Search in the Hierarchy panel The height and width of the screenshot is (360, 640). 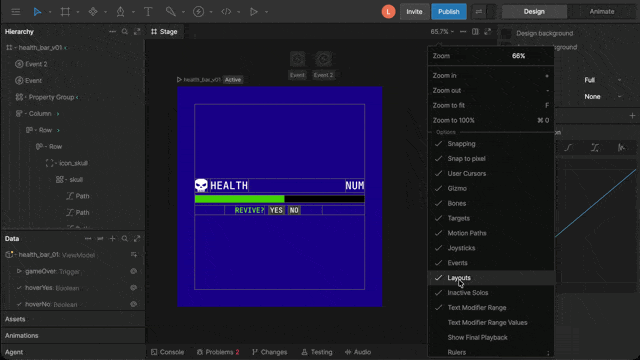[x=125, y=31]
